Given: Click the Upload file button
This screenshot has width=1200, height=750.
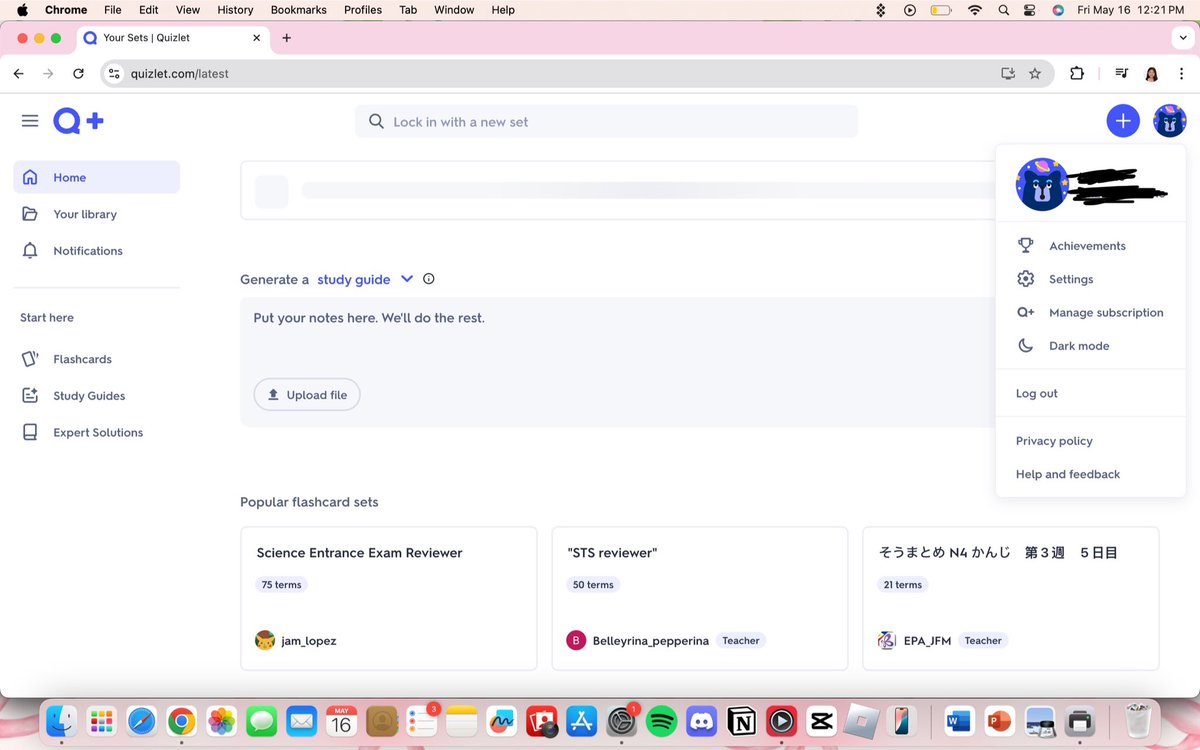Looking at the screenshot, I should pyautogui.click(x=307, y=395).
